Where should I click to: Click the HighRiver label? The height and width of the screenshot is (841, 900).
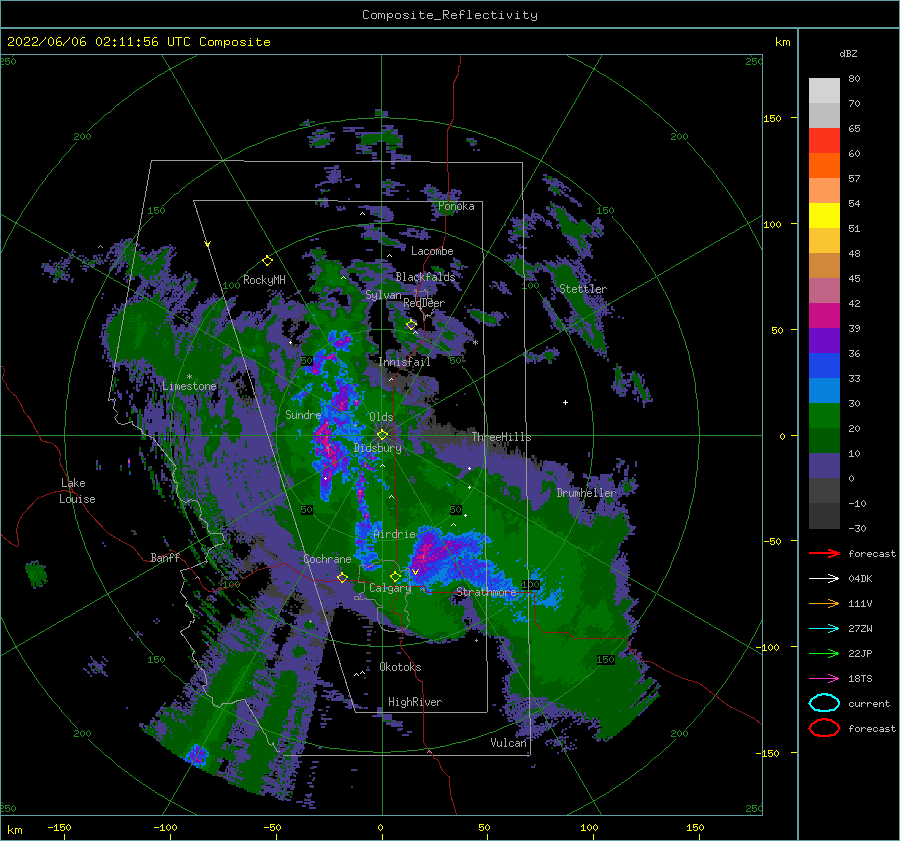(415, 702)
